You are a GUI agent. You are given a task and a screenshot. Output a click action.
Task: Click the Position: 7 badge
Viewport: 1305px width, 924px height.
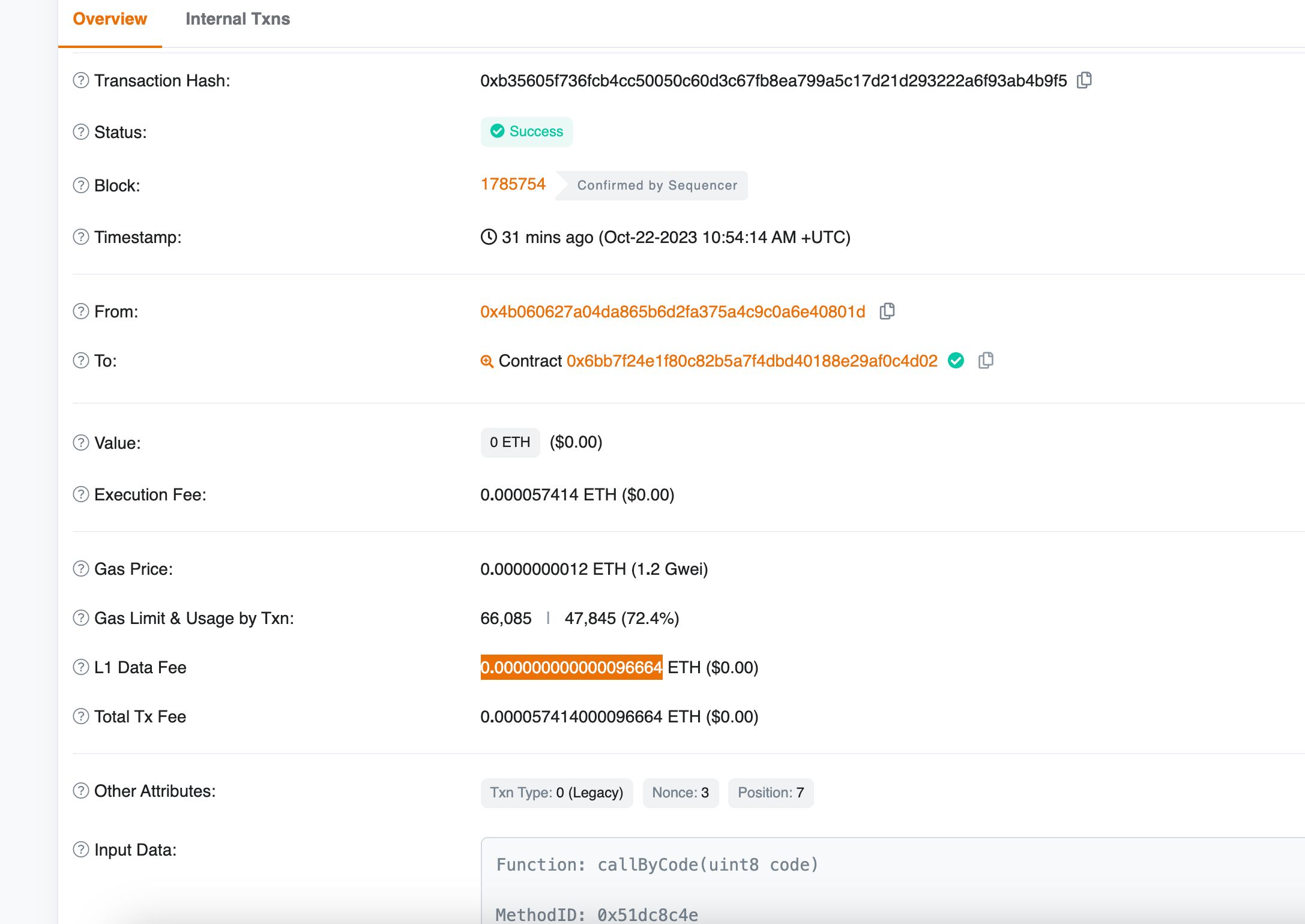771,793
